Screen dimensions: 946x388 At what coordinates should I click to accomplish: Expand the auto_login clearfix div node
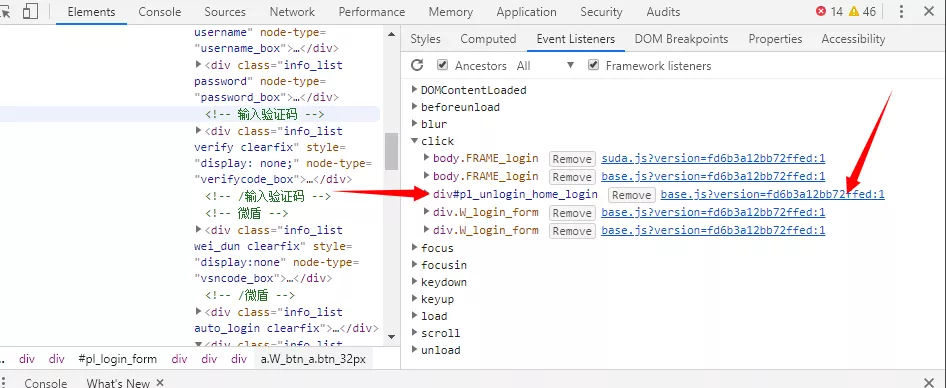pyautogui.click(x=199, y=311)
